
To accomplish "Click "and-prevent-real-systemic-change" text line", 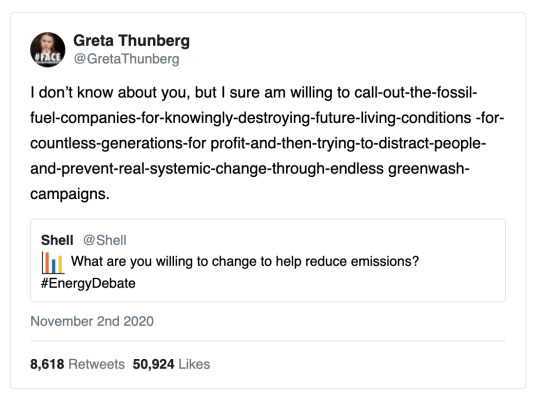I will point(250,169).
